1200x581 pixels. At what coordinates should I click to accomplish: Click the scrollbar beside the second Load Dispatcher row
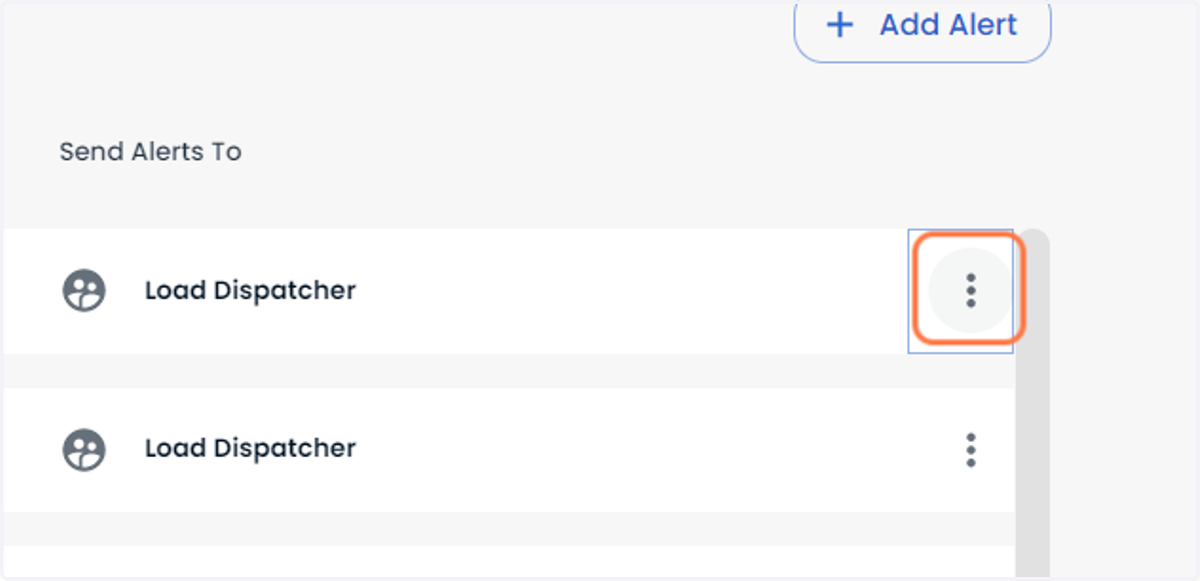(1033, 450)
